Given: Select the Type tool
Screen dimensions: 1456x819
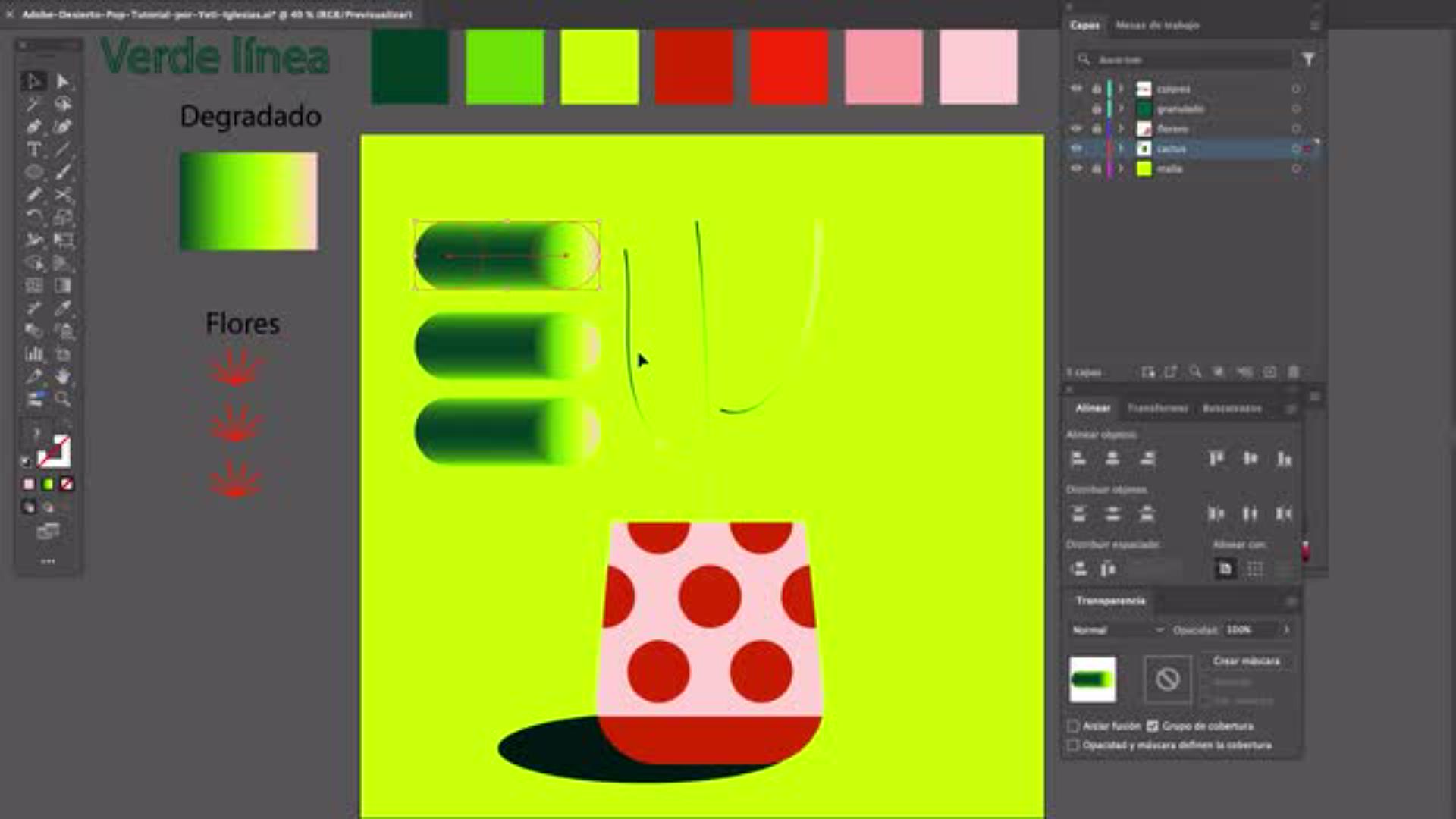Looking at the screenshot, I should tap(33, 149).
